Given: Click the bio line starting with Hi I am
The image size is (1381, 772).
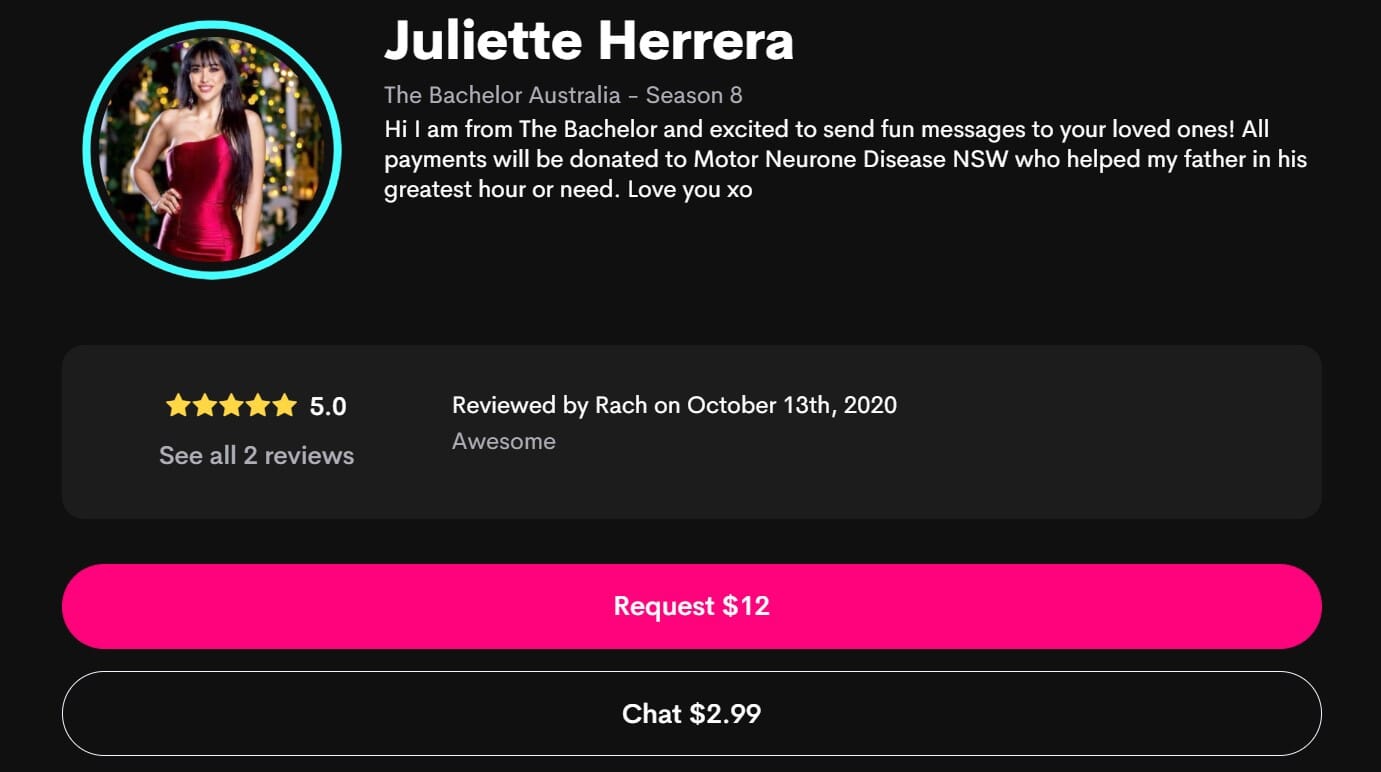Looking at the screenshot, I should (827, 130).
